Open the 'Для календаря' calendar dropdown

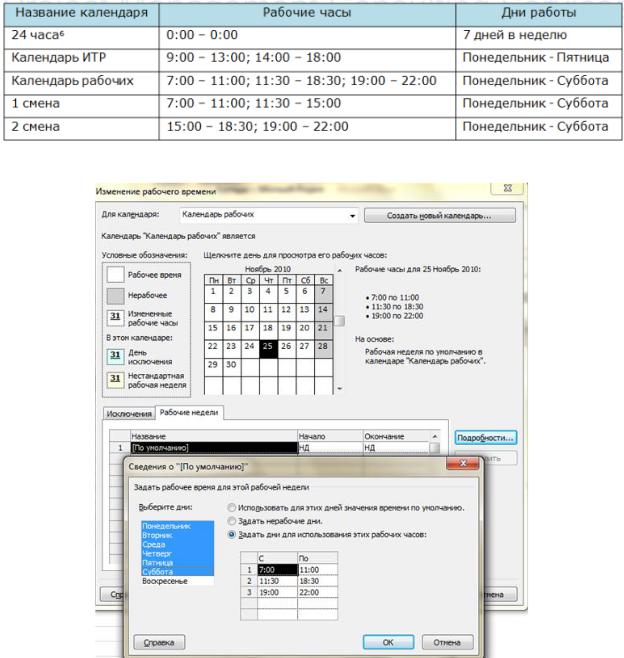click(269, 215)
